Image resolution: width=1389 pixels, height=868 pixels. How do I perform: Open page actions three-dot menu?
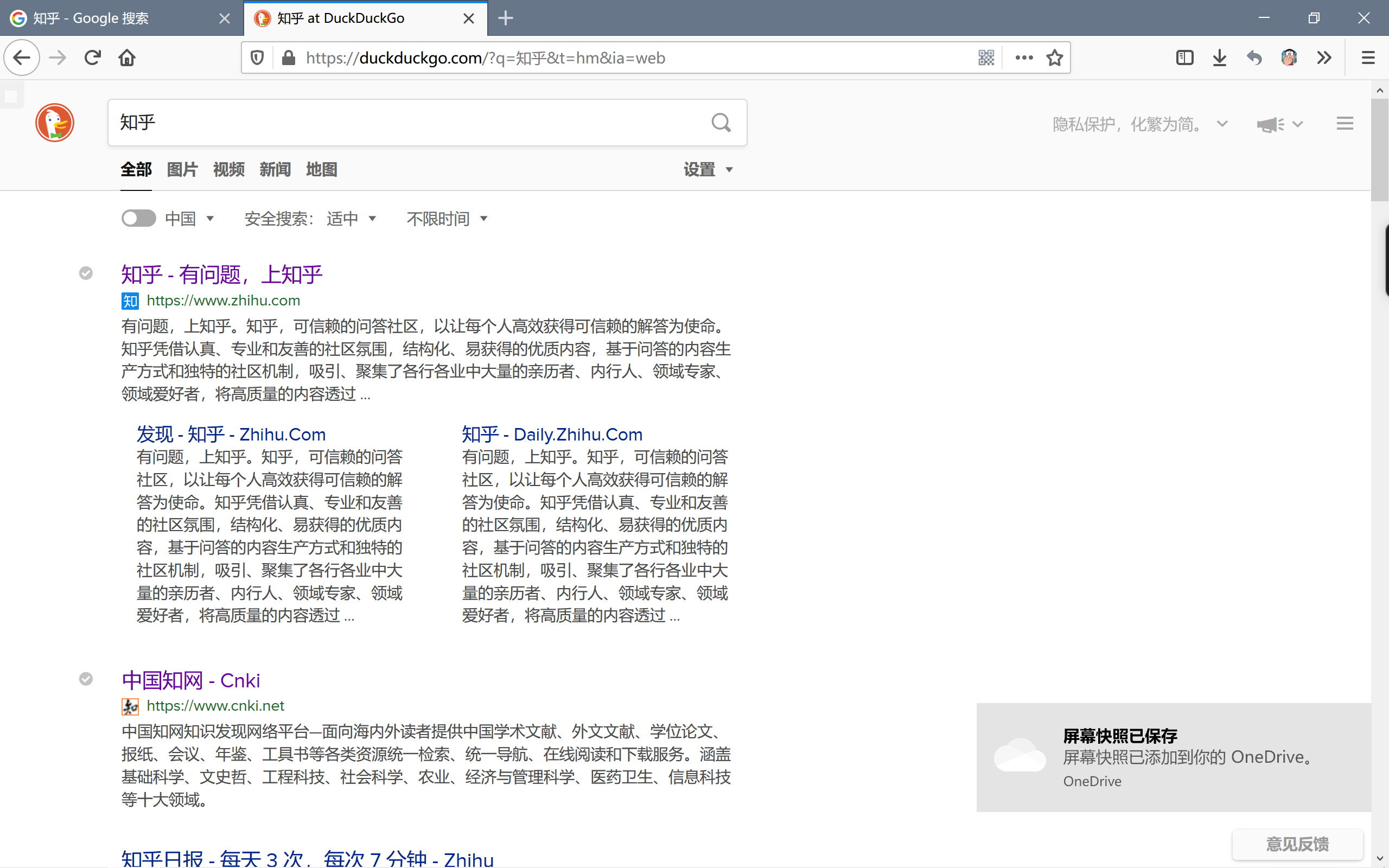(1024, 58)
